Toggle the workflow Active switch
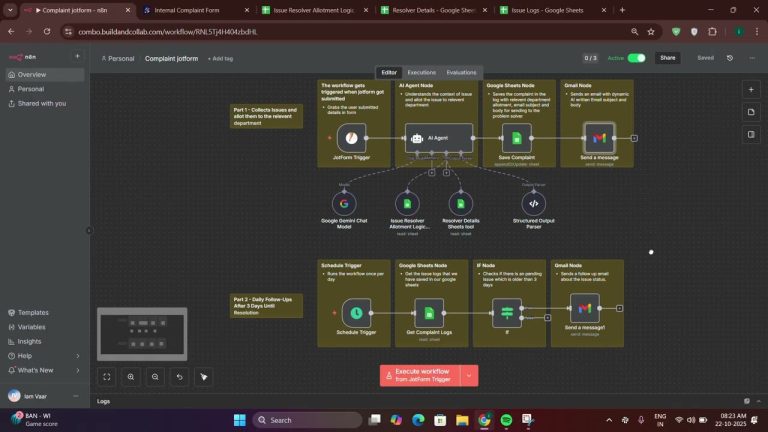The image size is (768, 432). click(x=636, y=58)
